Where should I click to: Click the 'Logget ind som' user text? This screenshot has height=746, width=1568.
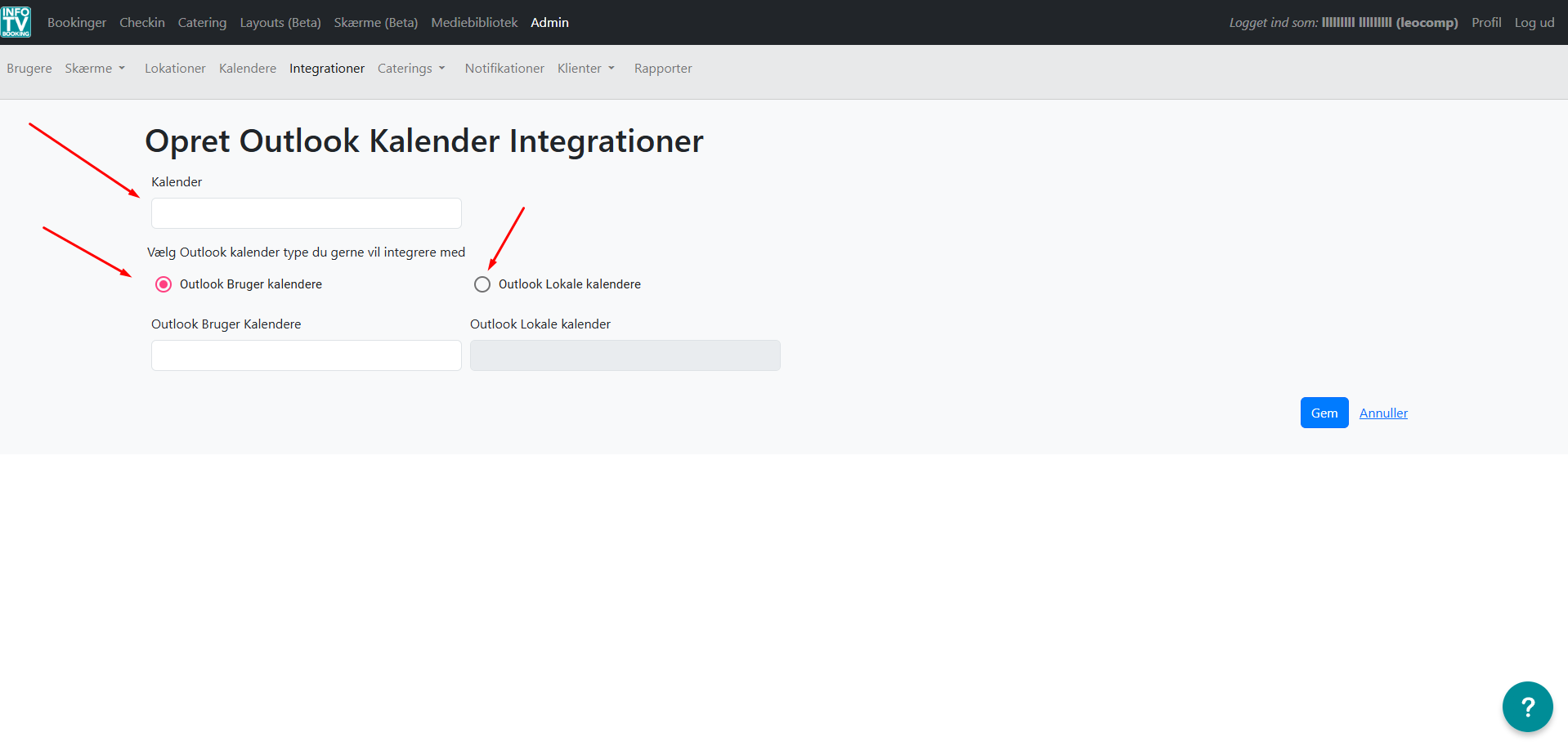1343,23
